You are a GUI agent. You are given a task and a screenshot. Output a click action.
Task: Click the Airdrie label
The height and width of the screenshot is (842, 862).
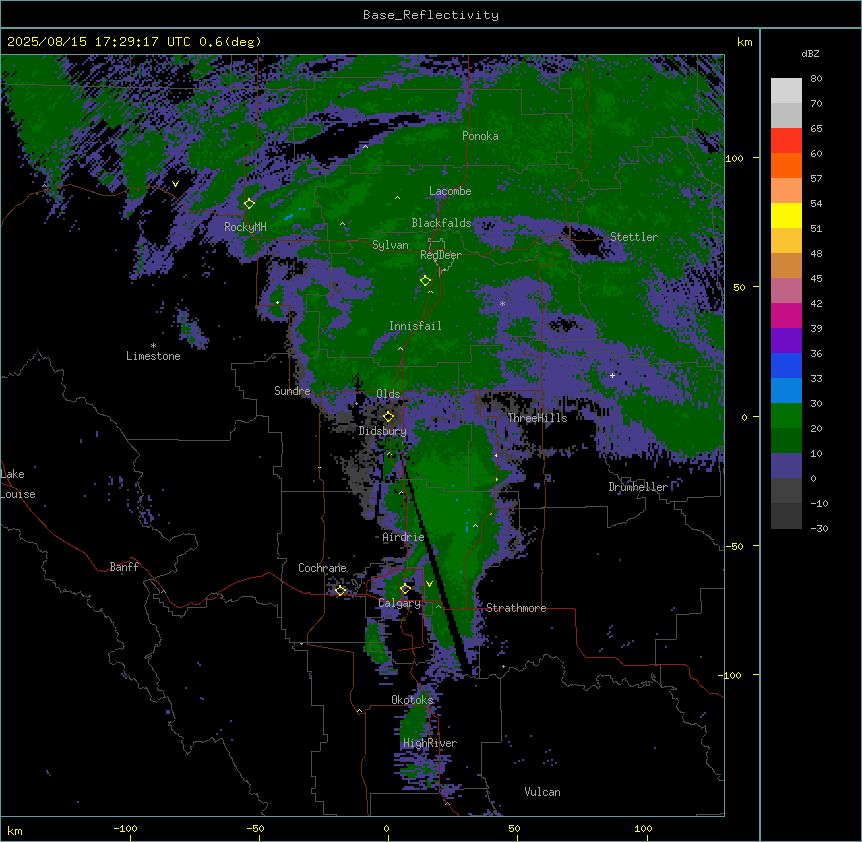pyautogui.click(x=403, y=537)
